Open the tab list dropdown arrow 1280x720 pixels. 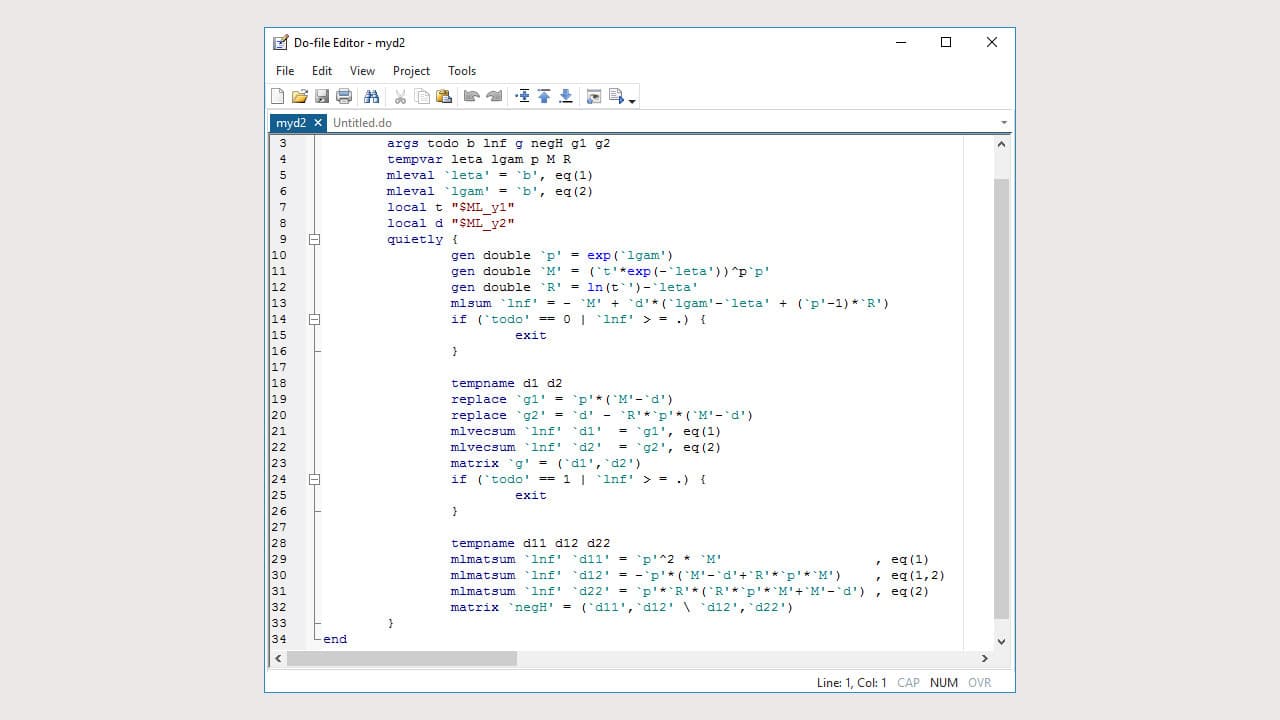click(x=1004, y=122)
